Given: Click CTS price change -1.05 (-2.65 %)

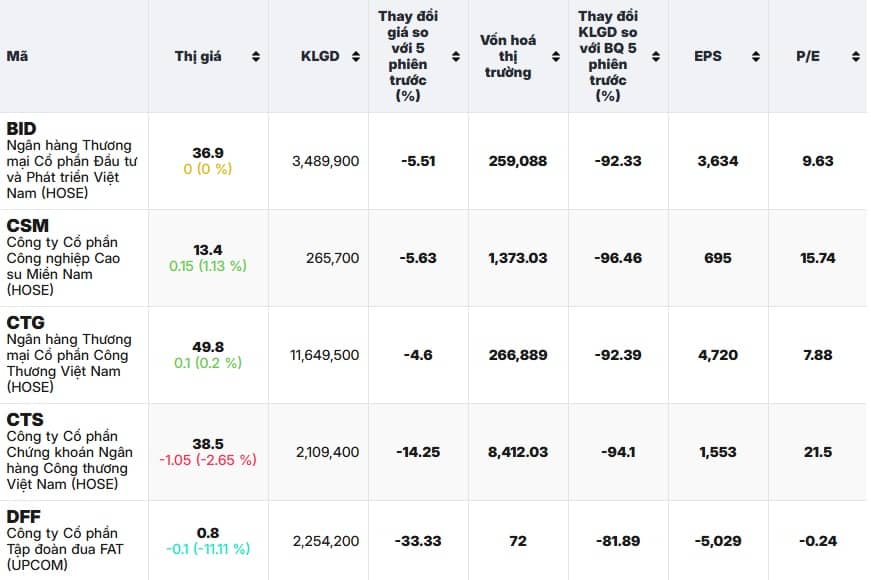Looking at the screenshot, I should 208,460.
